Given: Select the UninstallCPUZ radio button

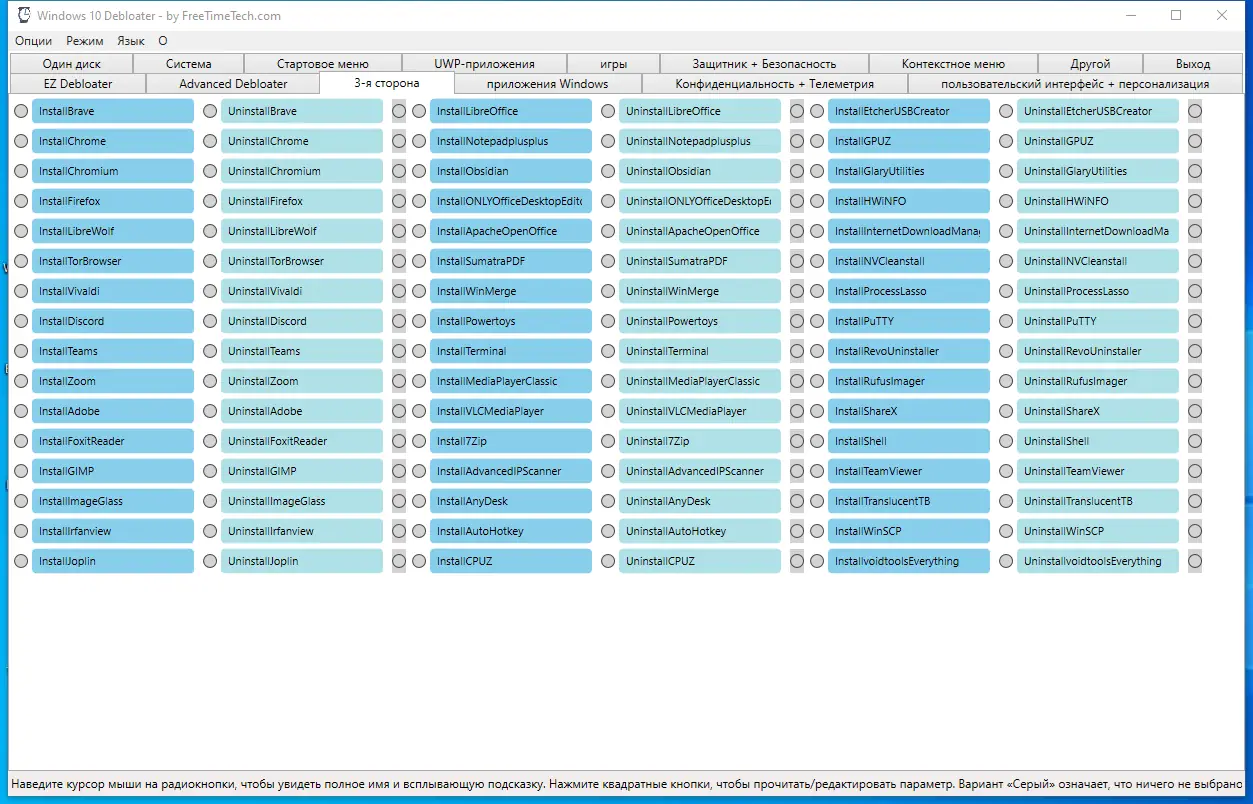Looking at the screenshot, I should tap(608, 561).
